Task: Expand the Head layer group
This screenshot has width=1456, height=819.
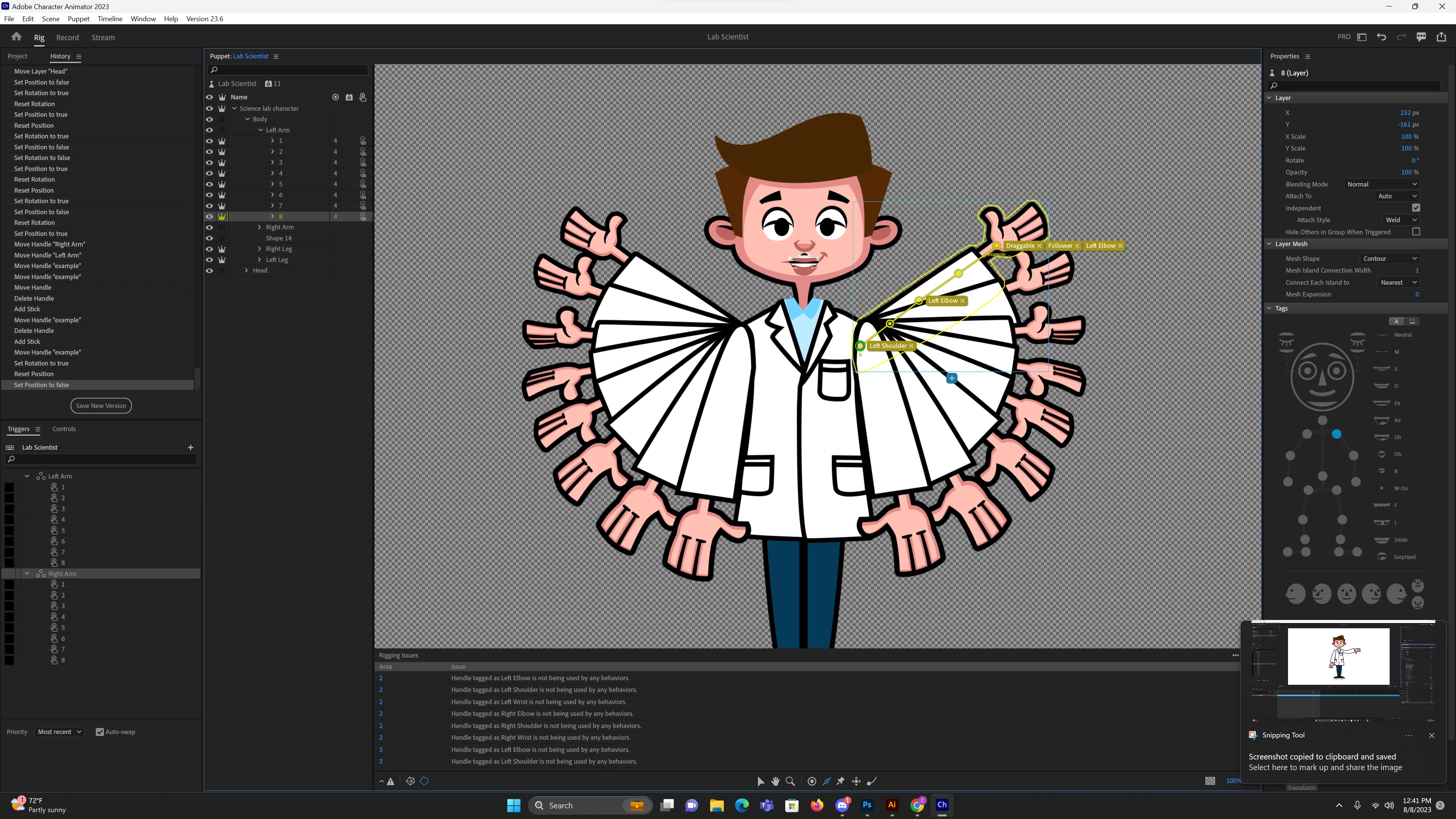Action: pos(246,270)
